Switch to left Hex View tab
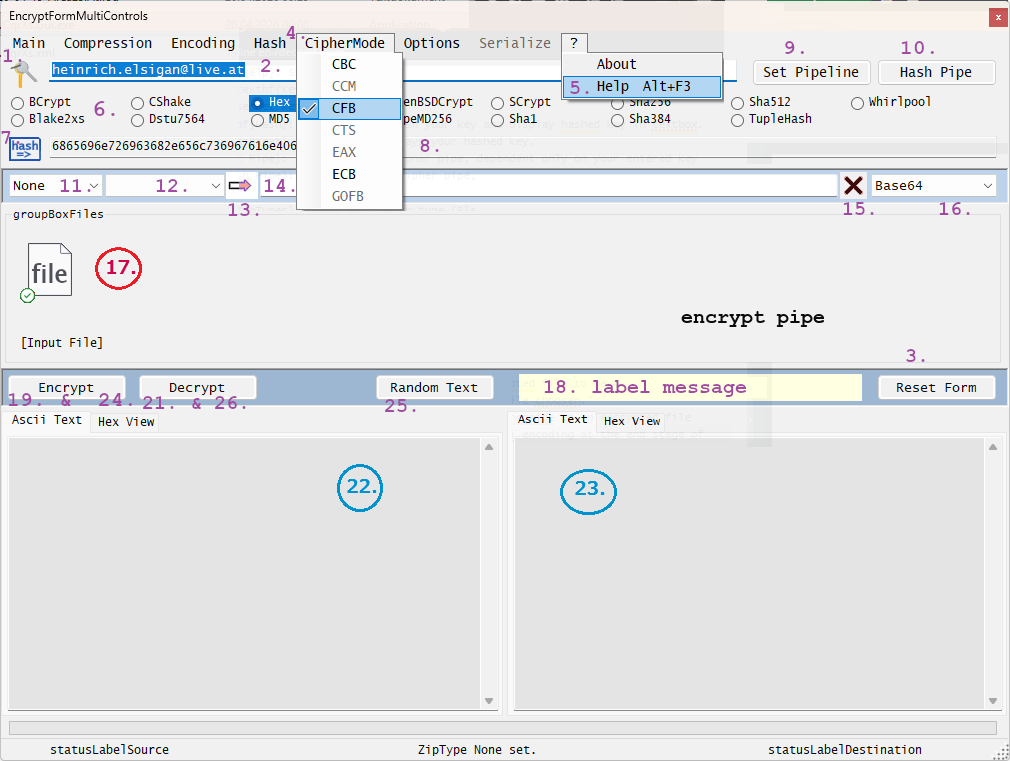Image resolution: width=1010 pixels, height=761 pixels. (126, 421)
